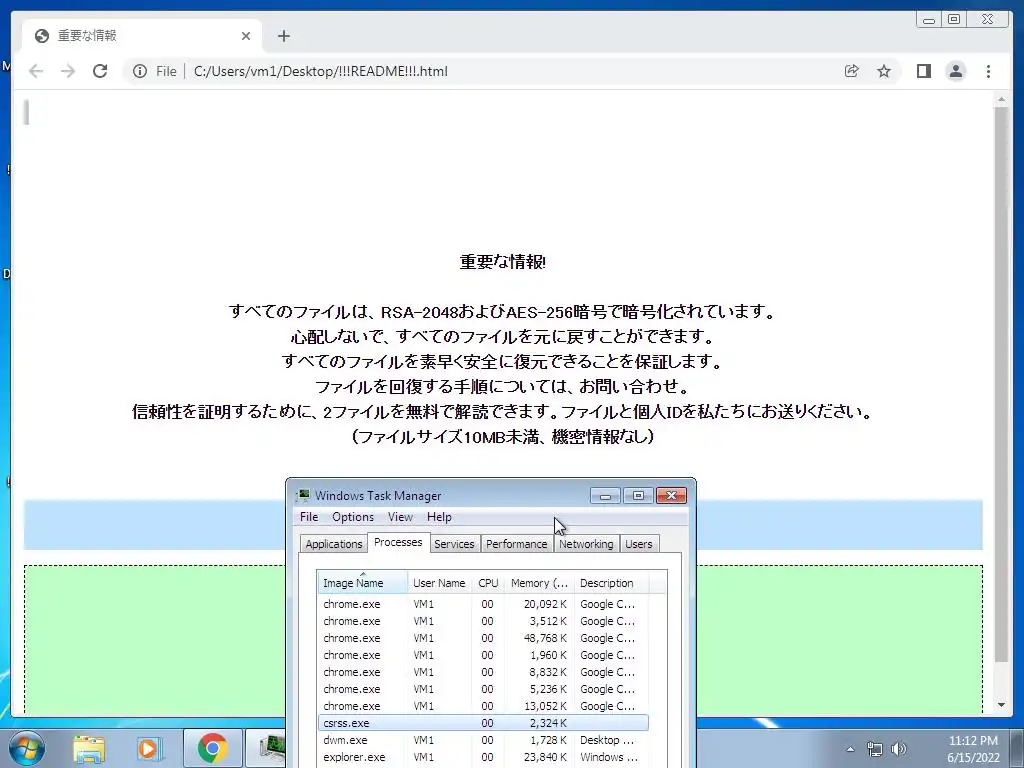The height and width of the screenshot is (768, 1024).
Task: Switch to Applications tab
Action: [x=333, y=544]
